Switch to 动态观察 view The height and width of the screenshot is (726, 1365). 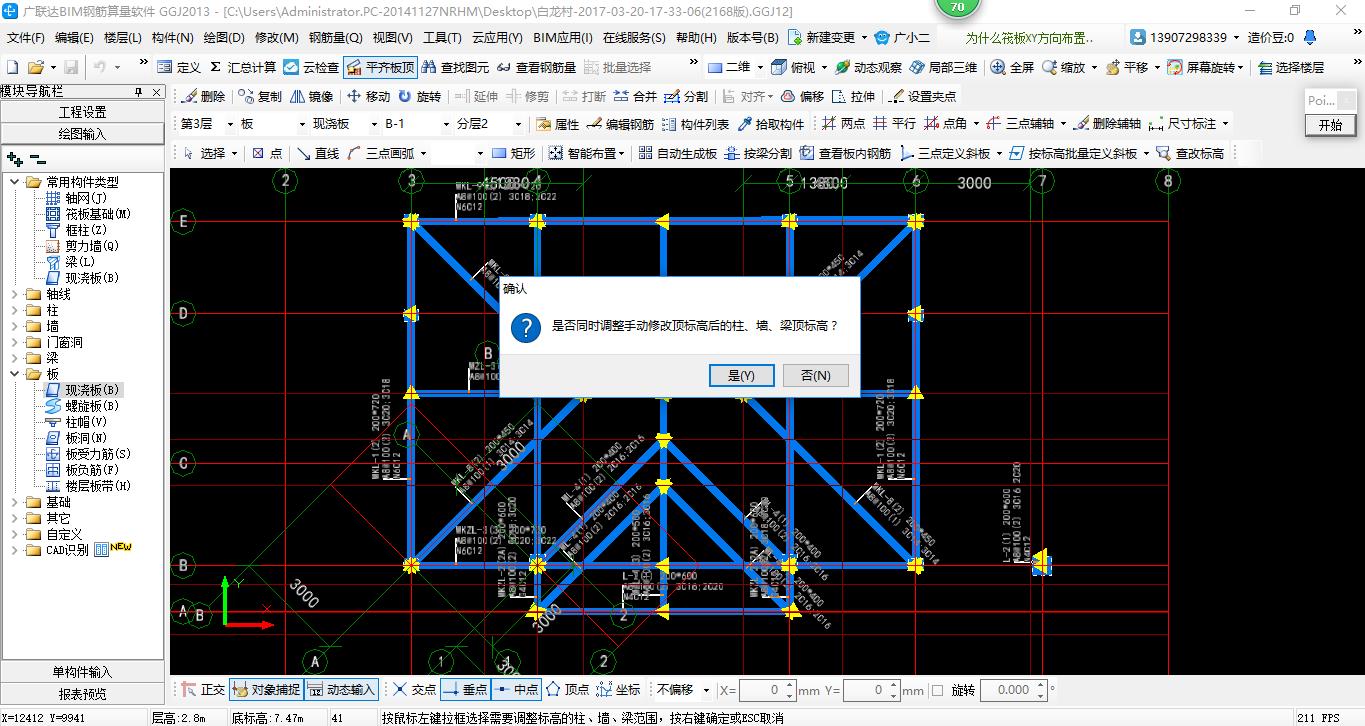868,67
